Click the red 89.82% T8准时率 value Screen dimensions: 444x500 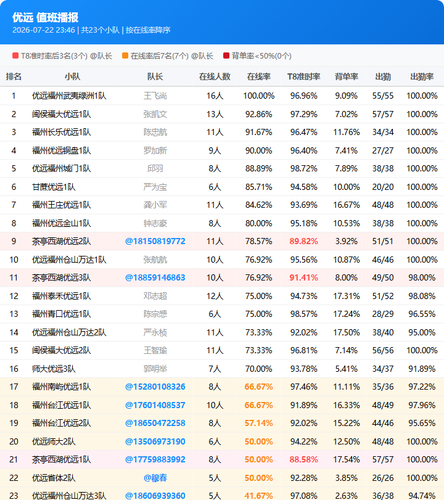click(304, 241)
